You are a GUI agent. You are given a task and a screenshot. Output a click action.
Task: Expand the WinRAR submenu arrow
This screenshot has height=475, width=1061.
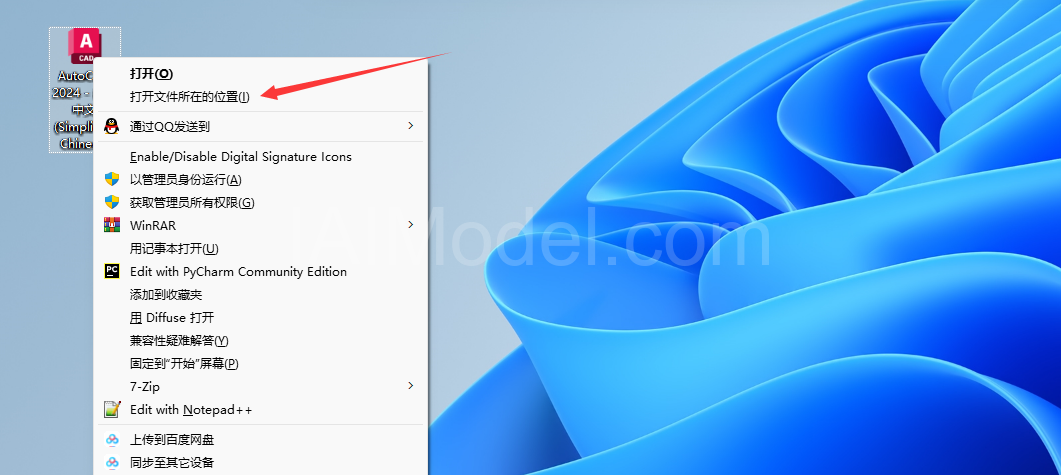410,224
